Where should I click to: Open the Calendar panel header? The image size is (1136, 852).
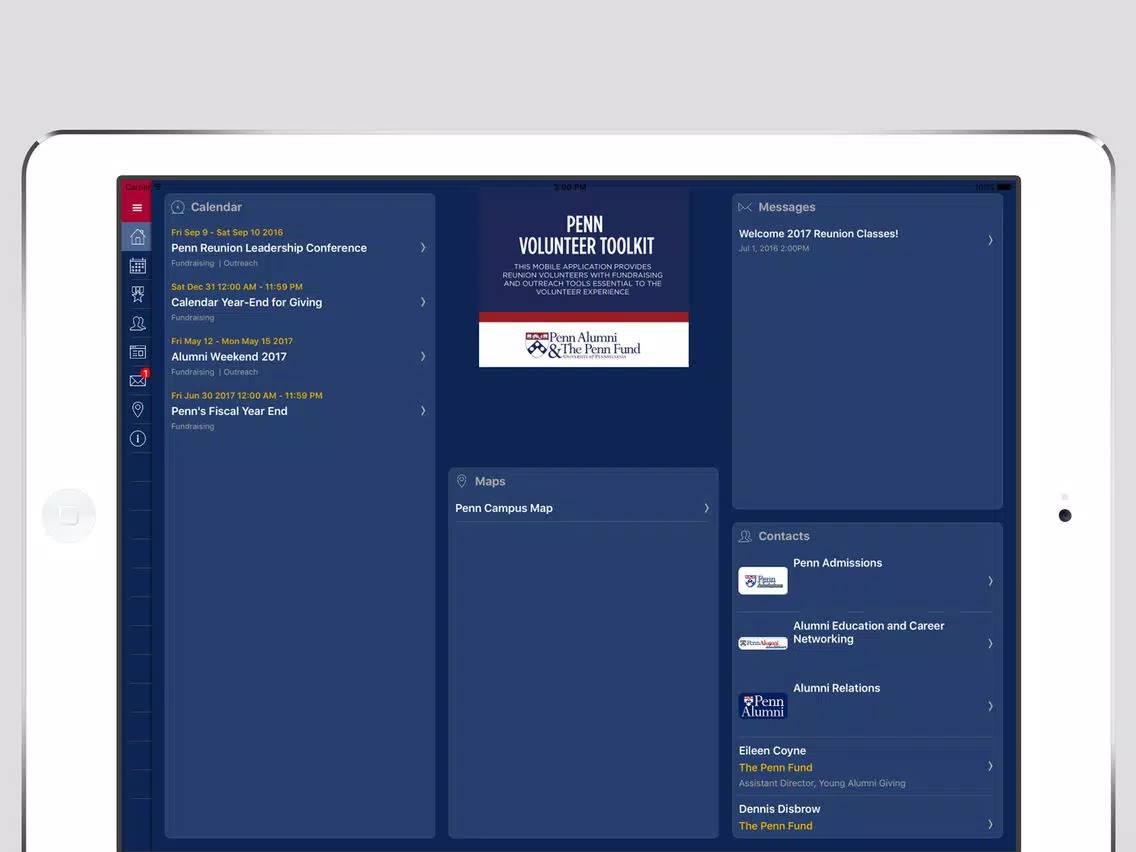pyautogui.click(x=216, y=207)
